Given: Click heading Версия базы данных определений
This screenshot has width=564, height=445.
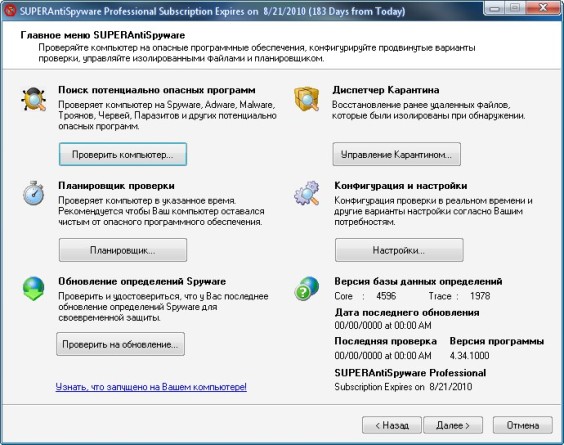Looking at the screenshot, I should tap(418, 281).
